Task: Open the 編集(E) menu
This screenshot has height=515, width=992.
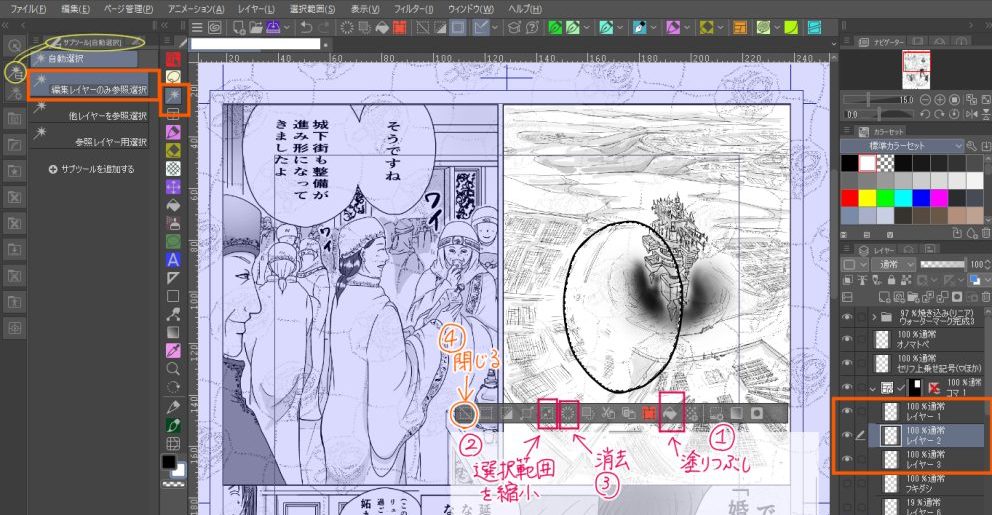Action: [x=75, y=9]
